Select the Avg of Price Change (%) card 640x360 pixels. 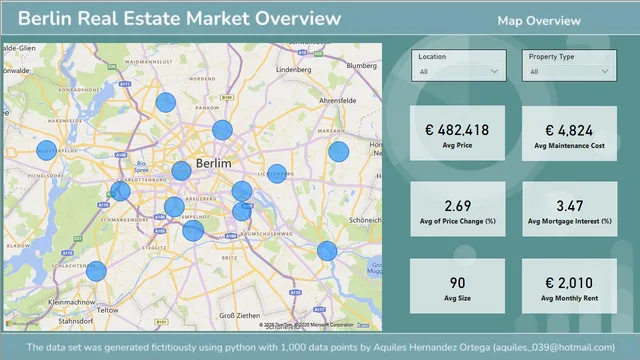click(x=458, y=209)
